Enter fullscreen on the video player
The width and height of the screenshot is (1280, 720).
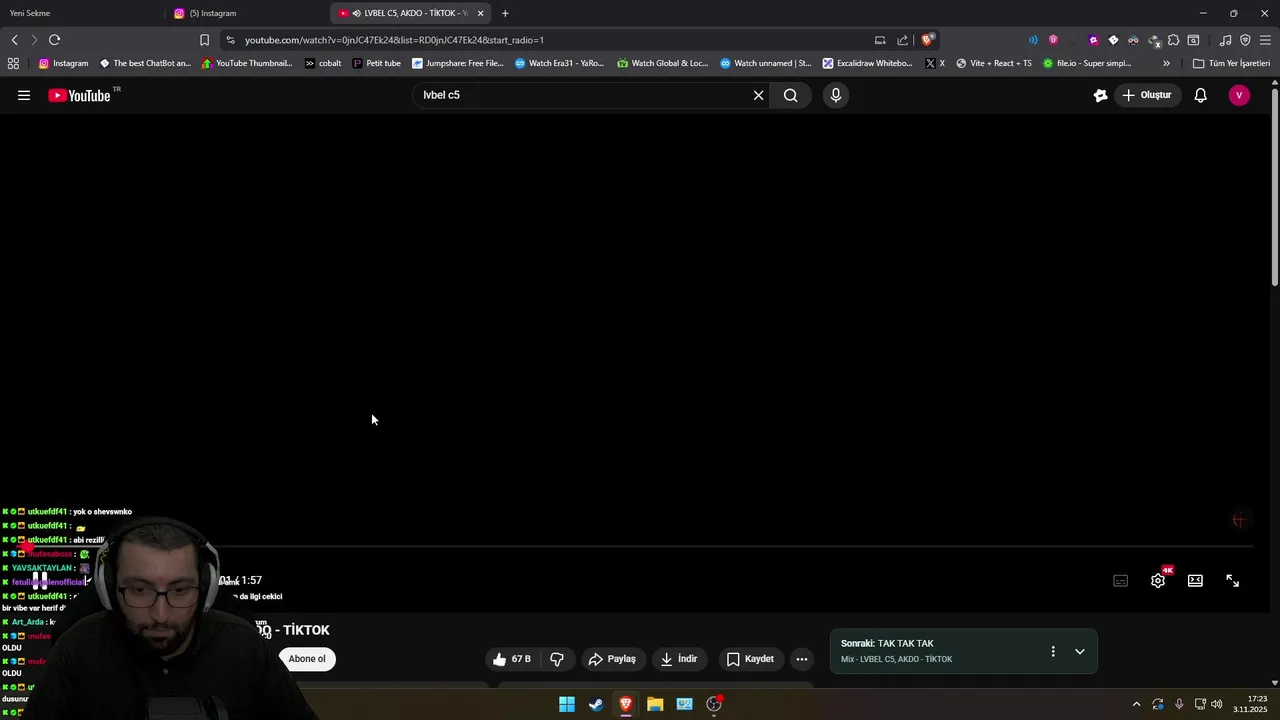click(x=1233, y=581)
